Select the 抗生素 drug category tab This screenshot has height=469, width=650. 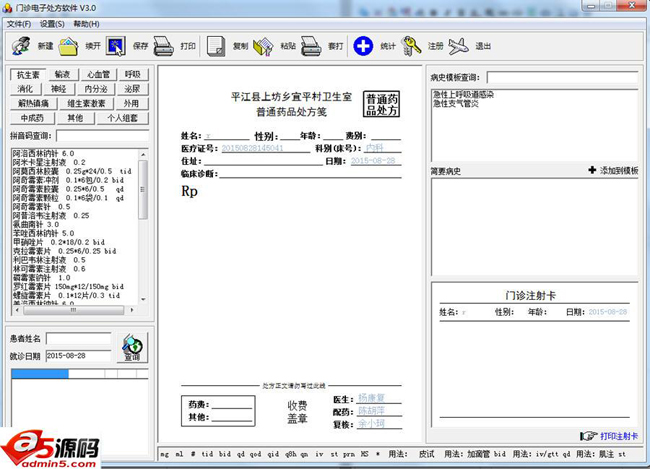point(27,75)
